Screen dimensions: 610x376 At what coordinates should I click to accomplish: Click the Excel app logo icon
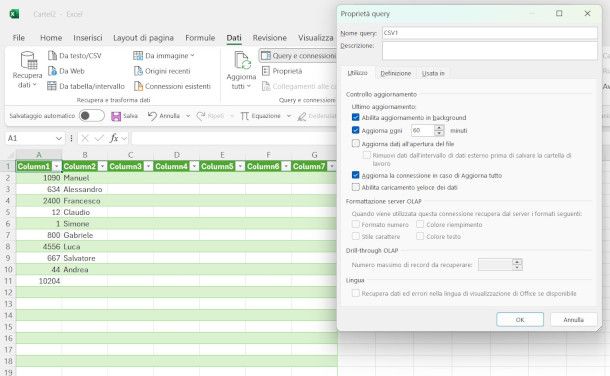[14, 14]
